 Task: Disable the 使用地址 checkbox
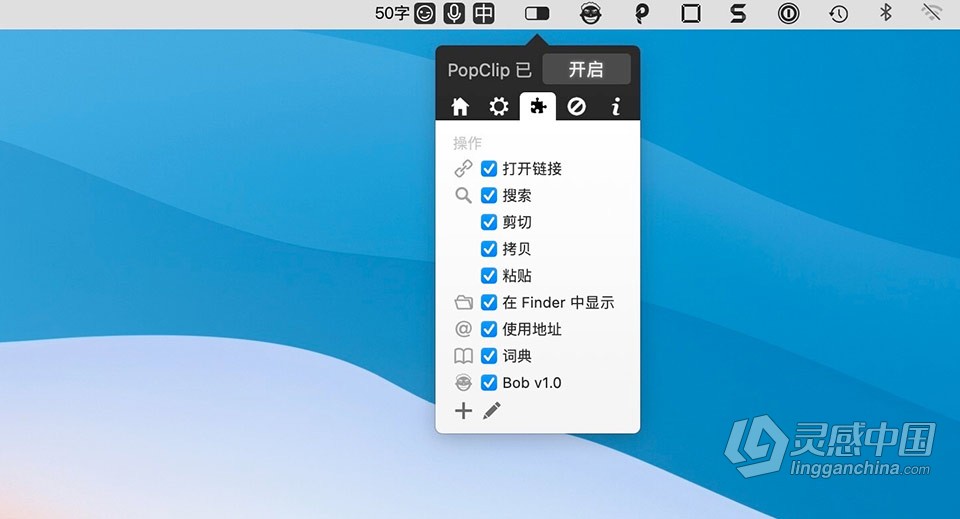pyautogui.click(x=489, y=329)
